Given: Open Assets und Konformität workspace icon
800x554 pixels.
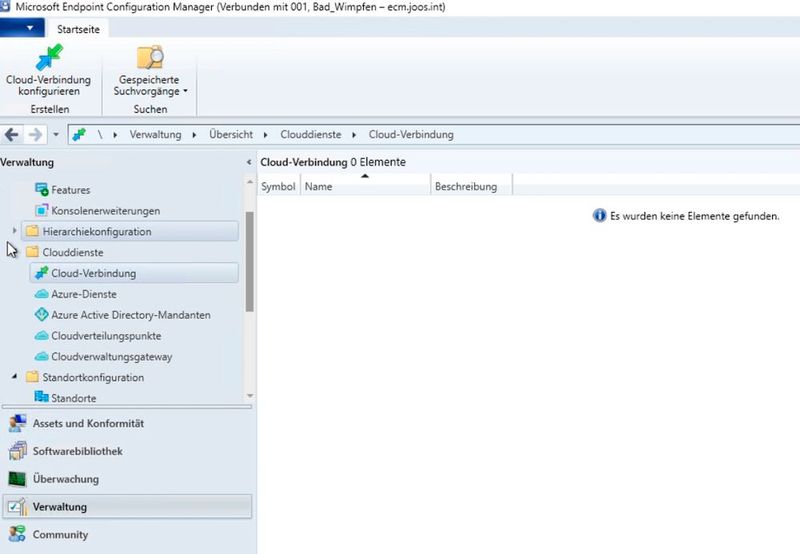Looking at the screenshot, I should pos(17,423).
